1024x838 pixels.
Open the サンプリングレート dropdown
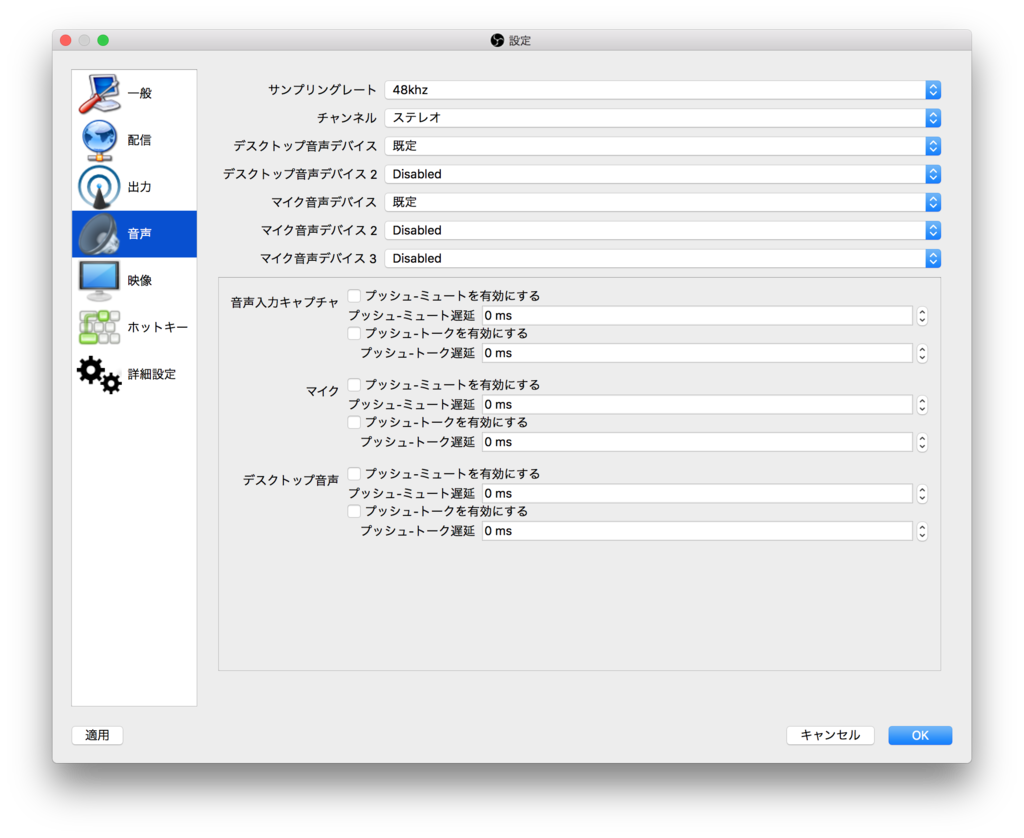(x=689, y=90)
